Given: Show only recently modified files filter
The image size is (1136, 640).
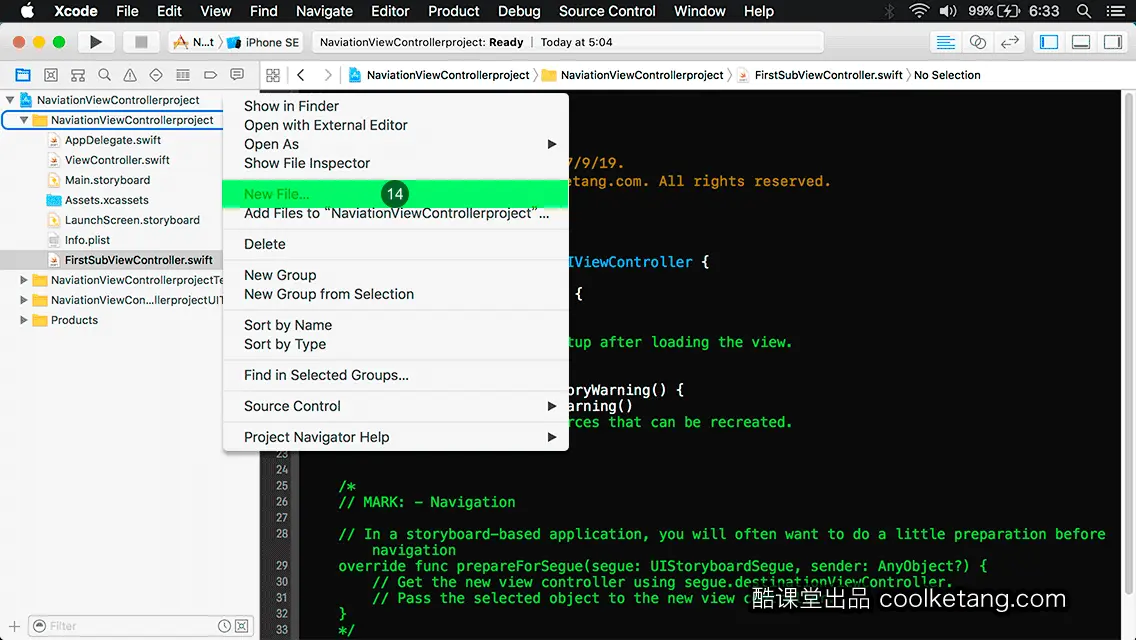Looking at the screenshot, I should click(x=225, y=626).
